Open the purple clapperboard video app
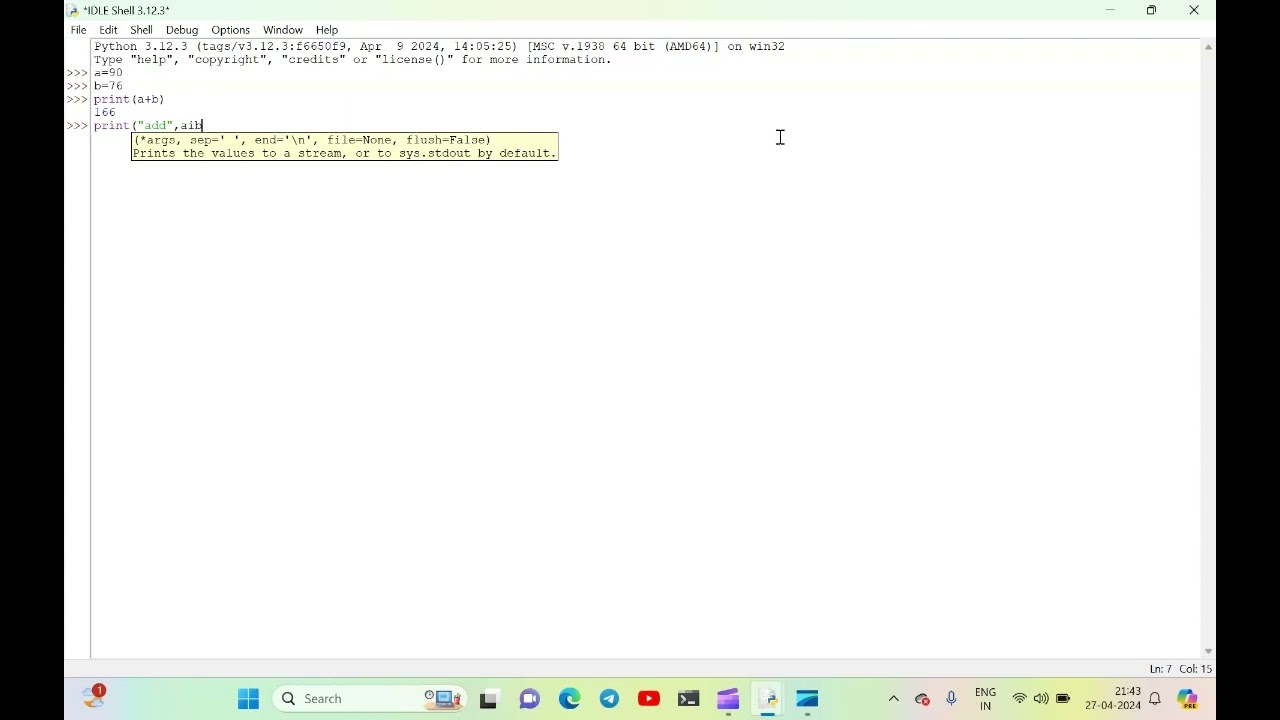Screen dimensions: 1280x720 click(x=728, y=699)
